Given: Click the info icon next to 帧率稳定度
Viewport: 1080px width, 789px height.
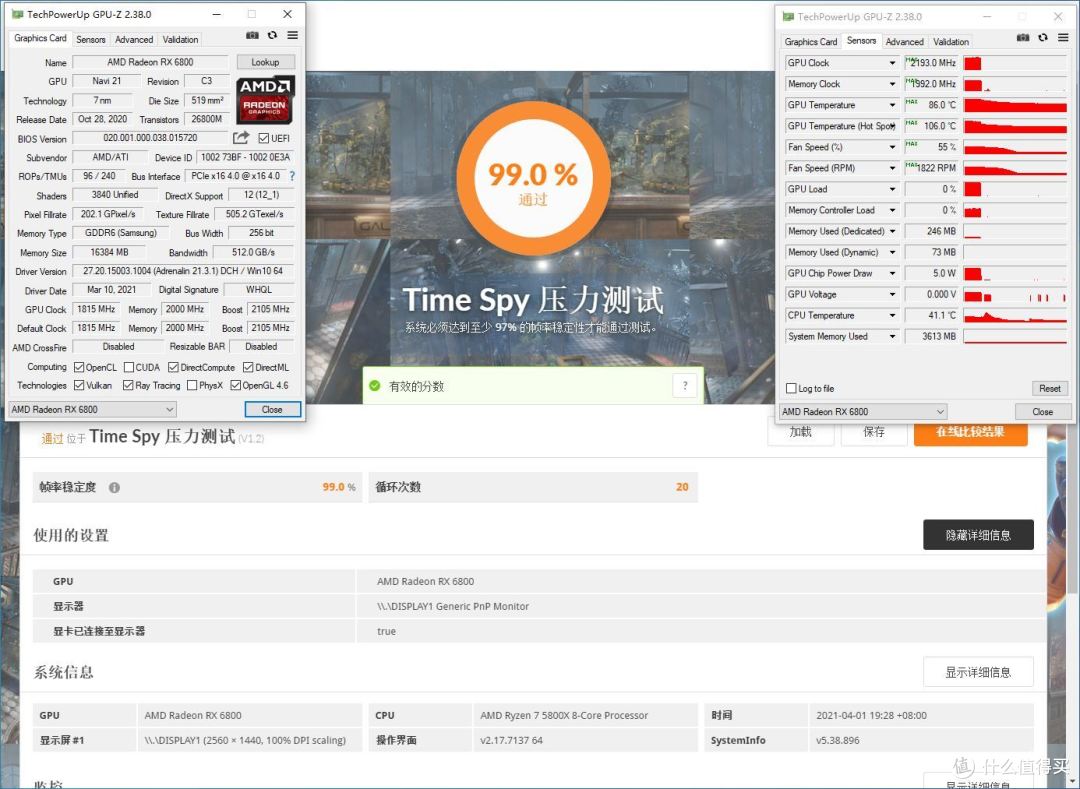Looking at the screenshot, I should click(x=114, y=487).
